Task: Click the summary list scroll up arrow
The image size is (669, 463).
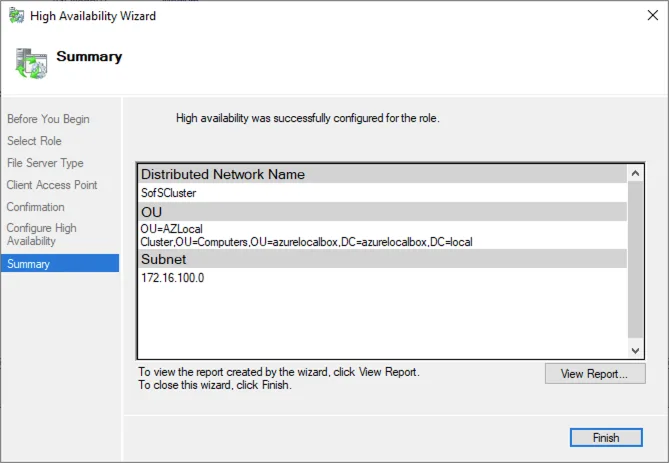Action: point(636,173)
